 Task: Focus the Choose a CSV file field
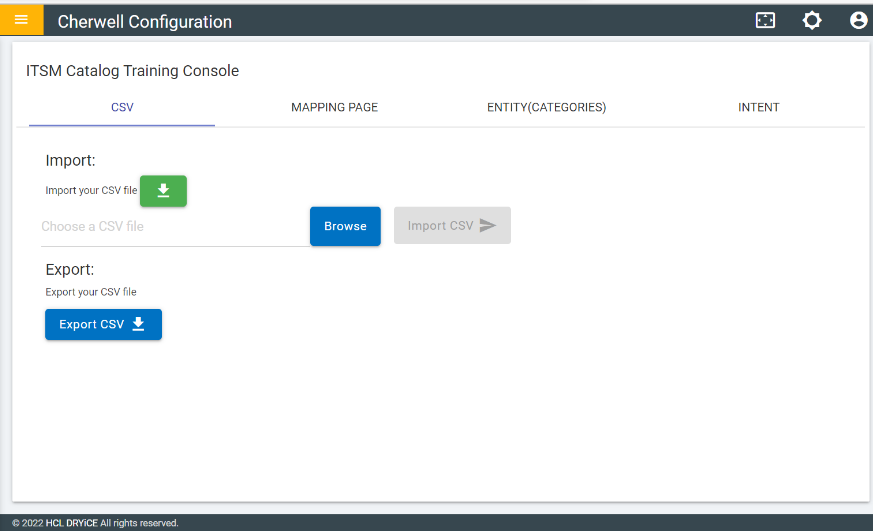[x=175, y=227]
